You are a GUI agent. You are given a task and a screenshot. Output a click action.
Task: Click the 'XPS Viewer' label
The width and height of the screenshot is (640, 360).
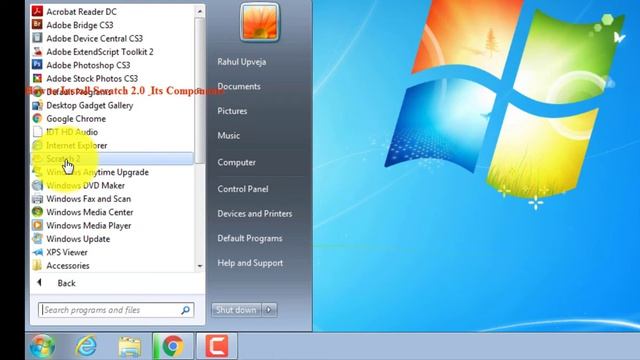67,252
